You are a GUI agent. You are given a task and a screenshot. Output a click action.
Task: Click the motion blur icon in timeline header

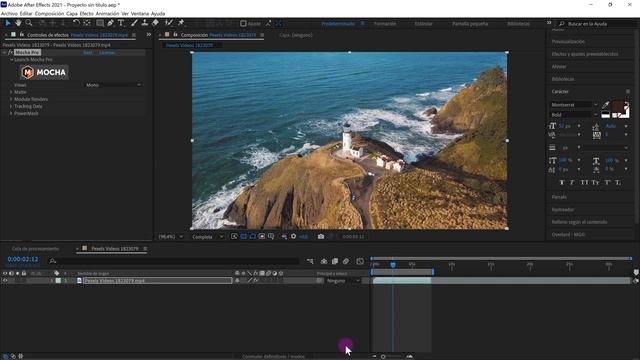[x=346, y=261]
